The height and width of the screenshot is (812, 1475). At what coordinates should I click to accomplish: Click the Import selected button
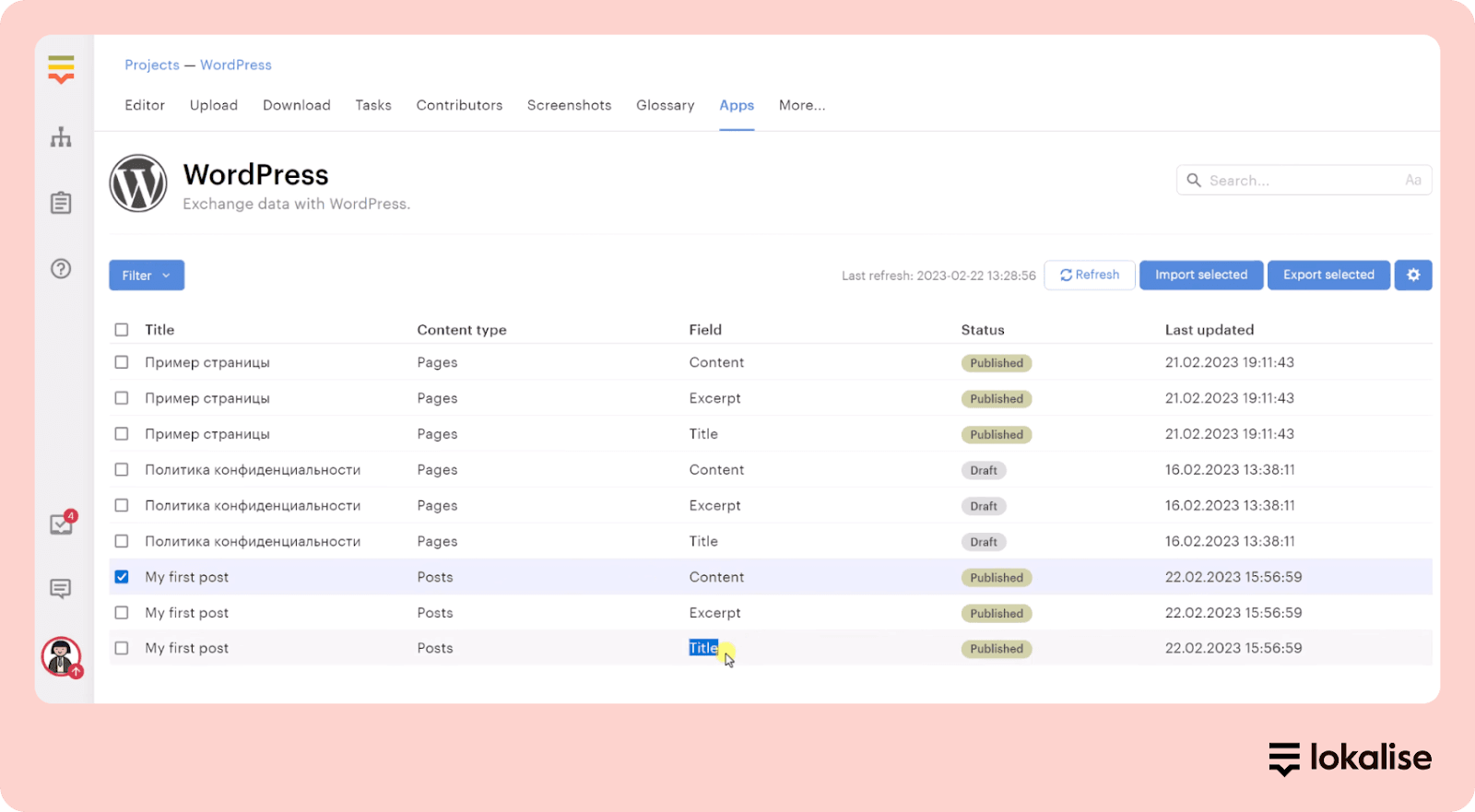pyautogui.click(x=1200, y=275)
